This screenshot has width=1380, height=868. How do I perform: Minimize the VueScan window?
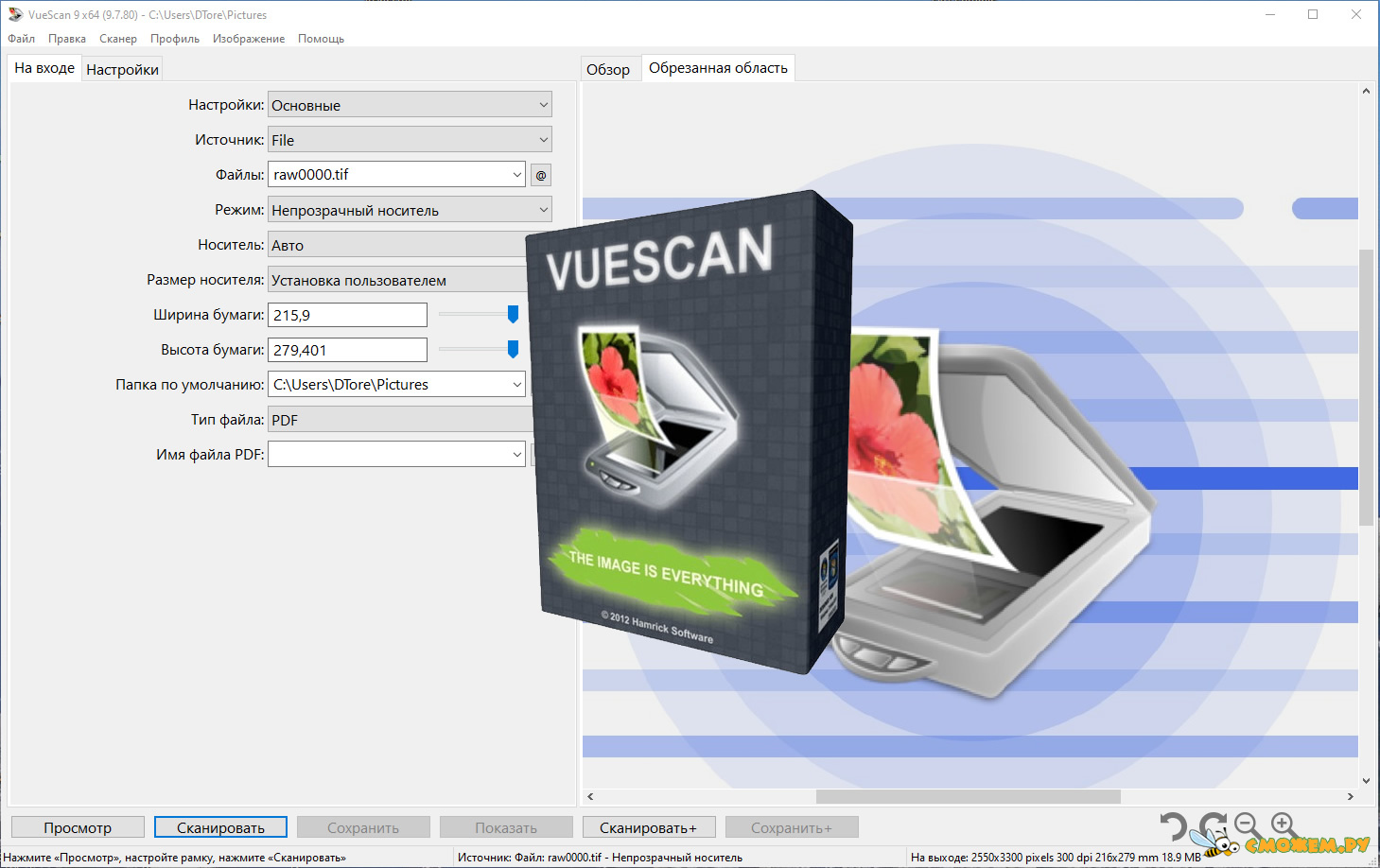pos(1270,14)
